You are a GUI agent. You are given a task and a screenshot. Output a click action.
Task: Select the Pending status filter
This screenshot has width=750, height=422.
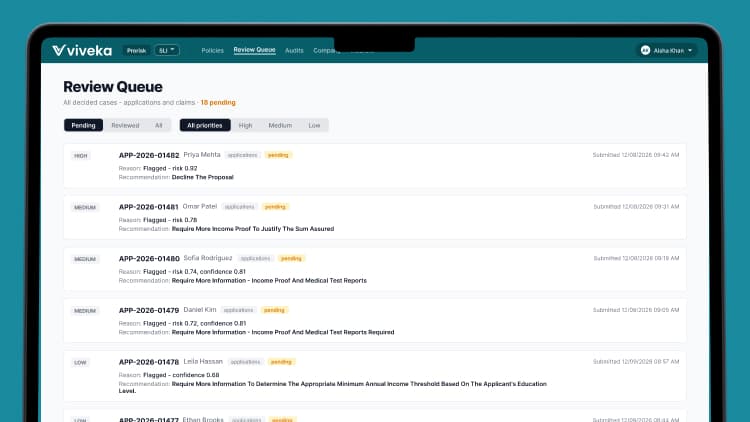click(x=83, y=125)
